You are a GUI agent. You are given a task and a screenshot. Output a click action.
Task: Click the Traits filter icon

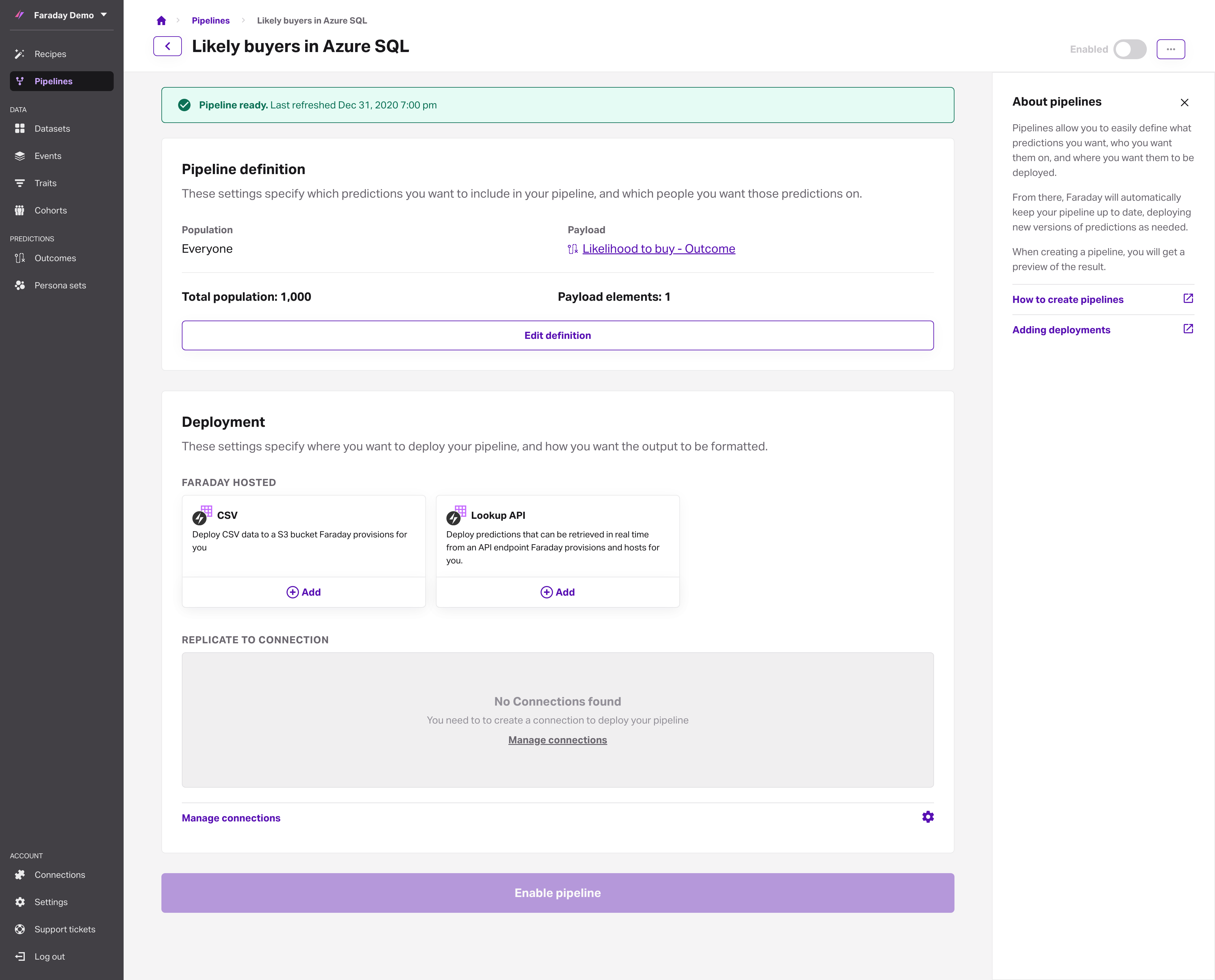(x=20, y=183)
